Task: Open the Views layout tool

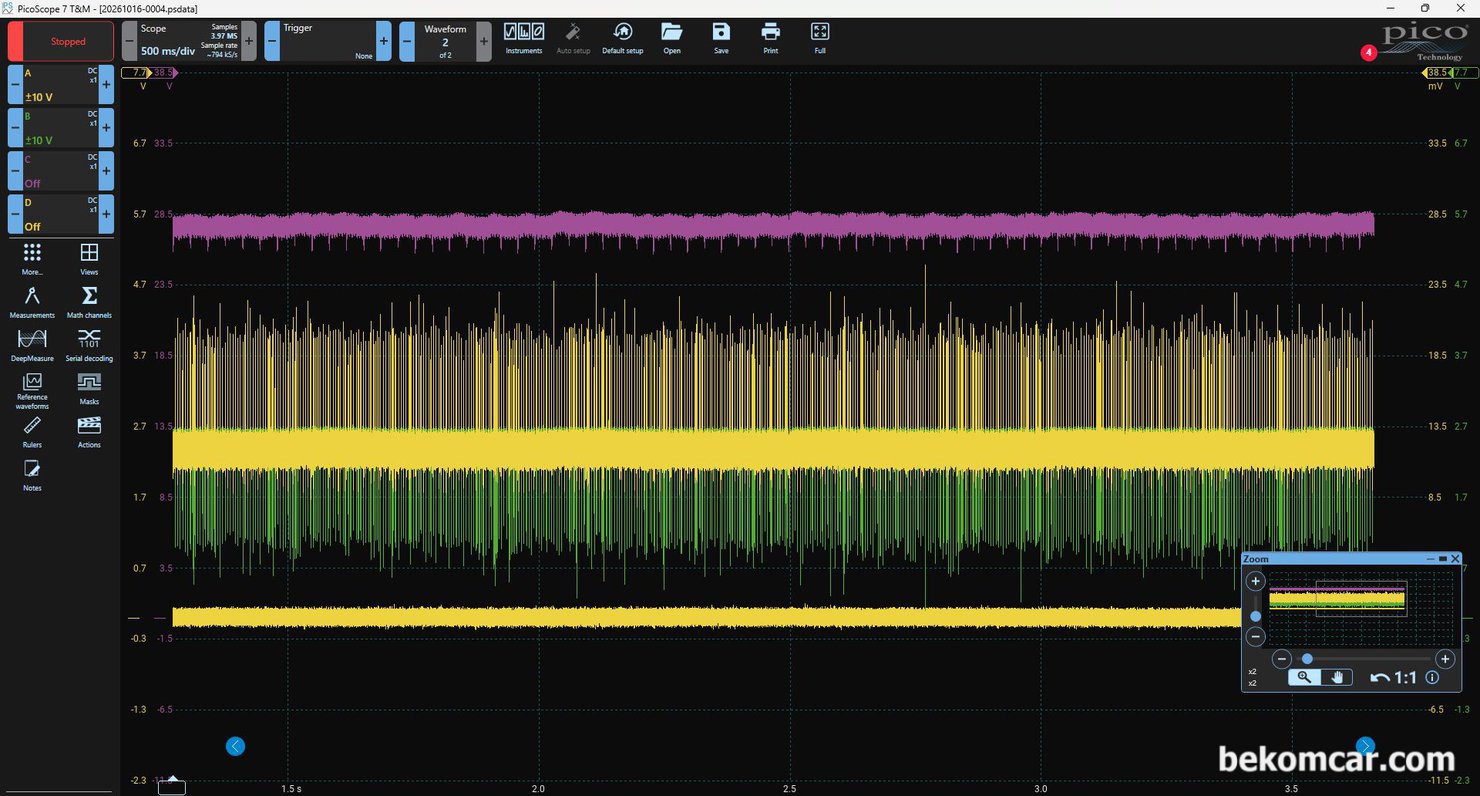Action: (x=89, y=258)
